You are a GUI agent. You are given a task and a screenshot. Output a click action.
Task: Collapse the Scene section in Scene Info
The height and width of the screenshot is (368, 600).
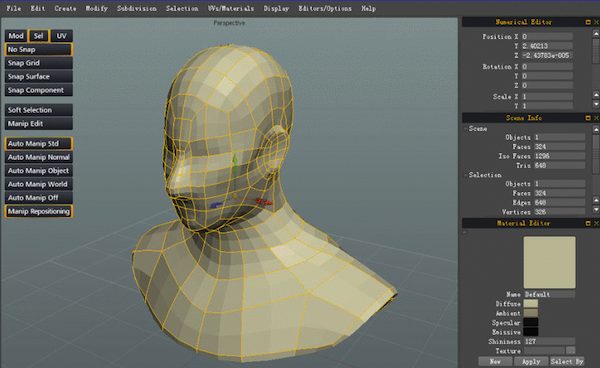pos(466,129)
